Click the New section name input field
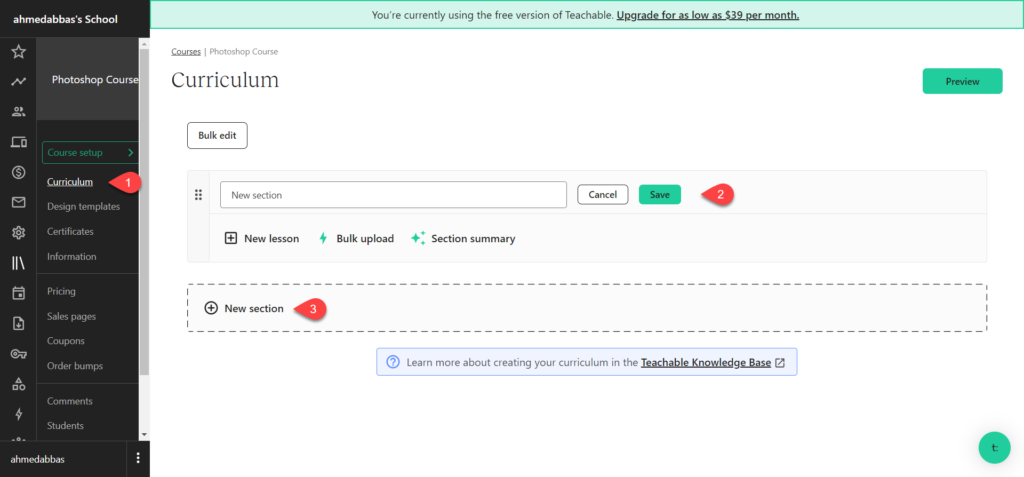 click(x=393, y=195)
